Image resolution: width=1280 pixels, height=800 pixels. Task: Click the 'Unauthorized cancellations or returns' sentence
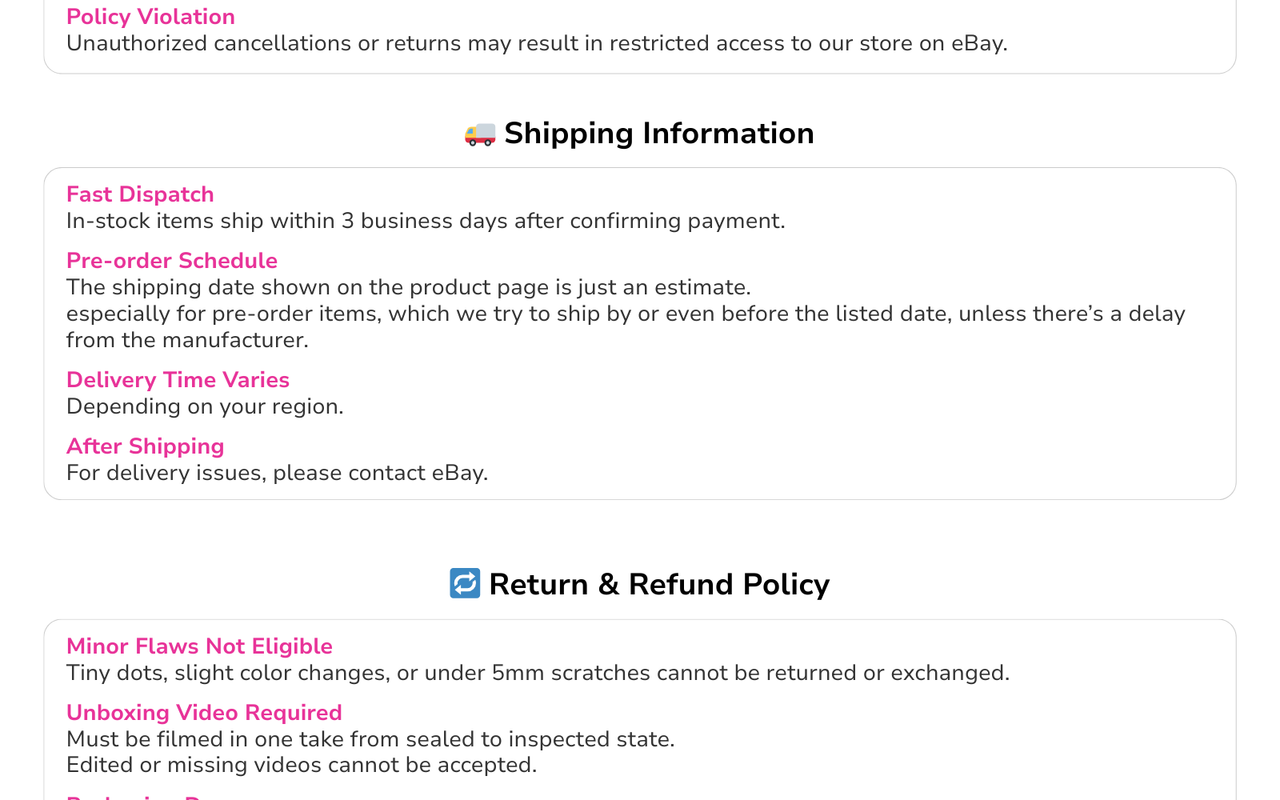point(537,44)
